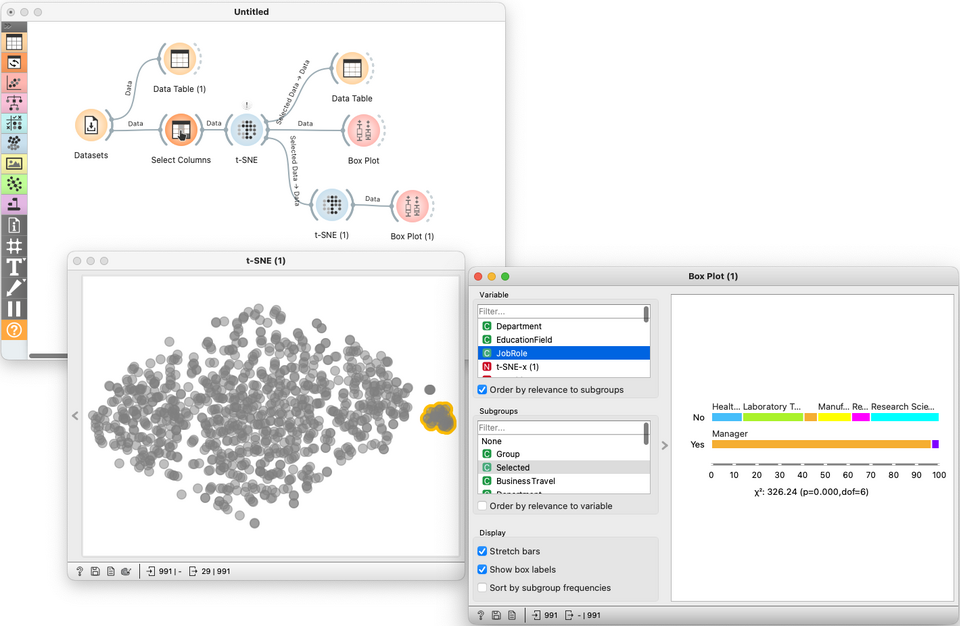Click the Variable Filter input field

point(560,311)
